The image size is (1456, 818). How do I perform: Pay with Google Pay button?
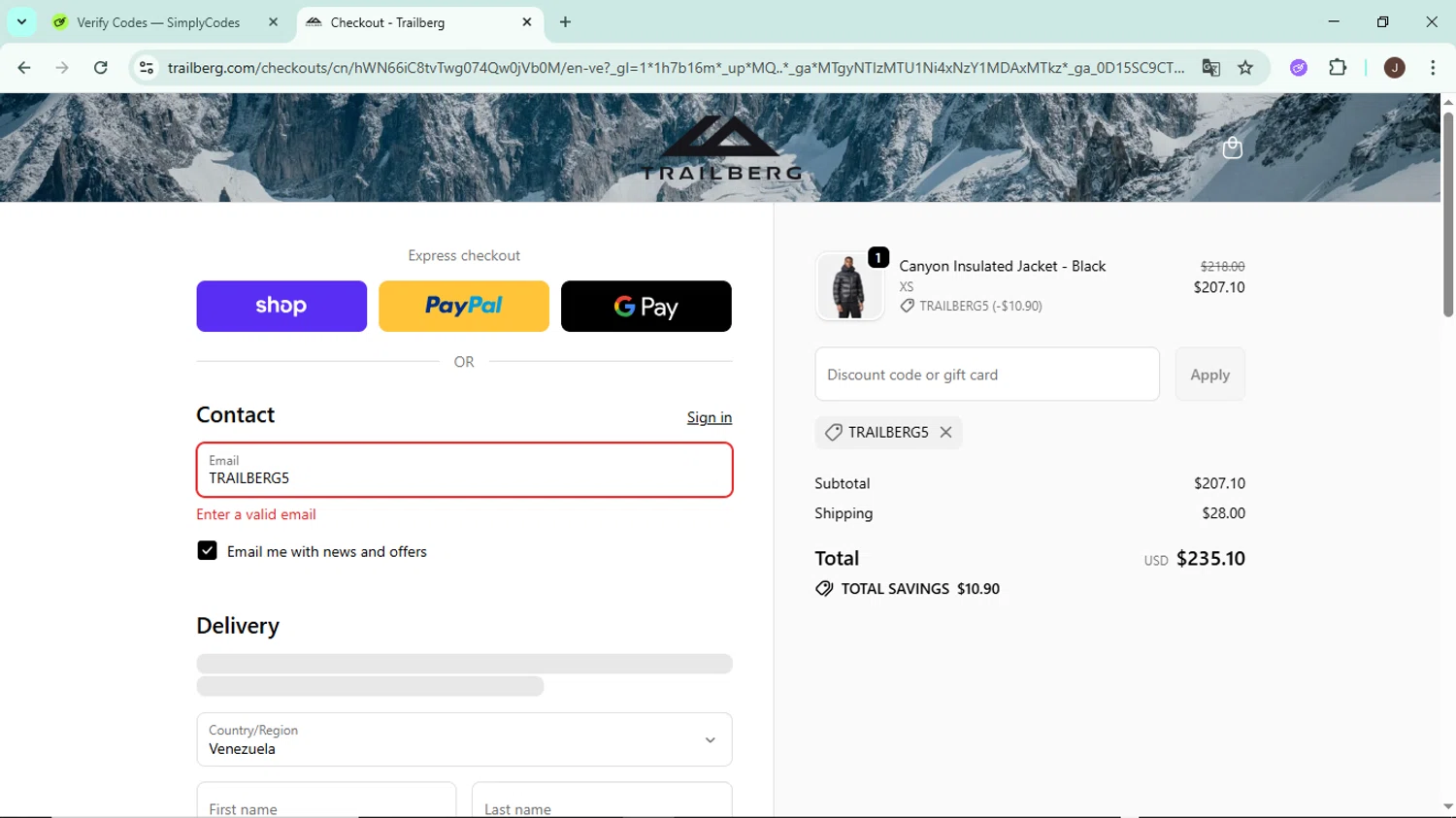click(x=646, y=306)
